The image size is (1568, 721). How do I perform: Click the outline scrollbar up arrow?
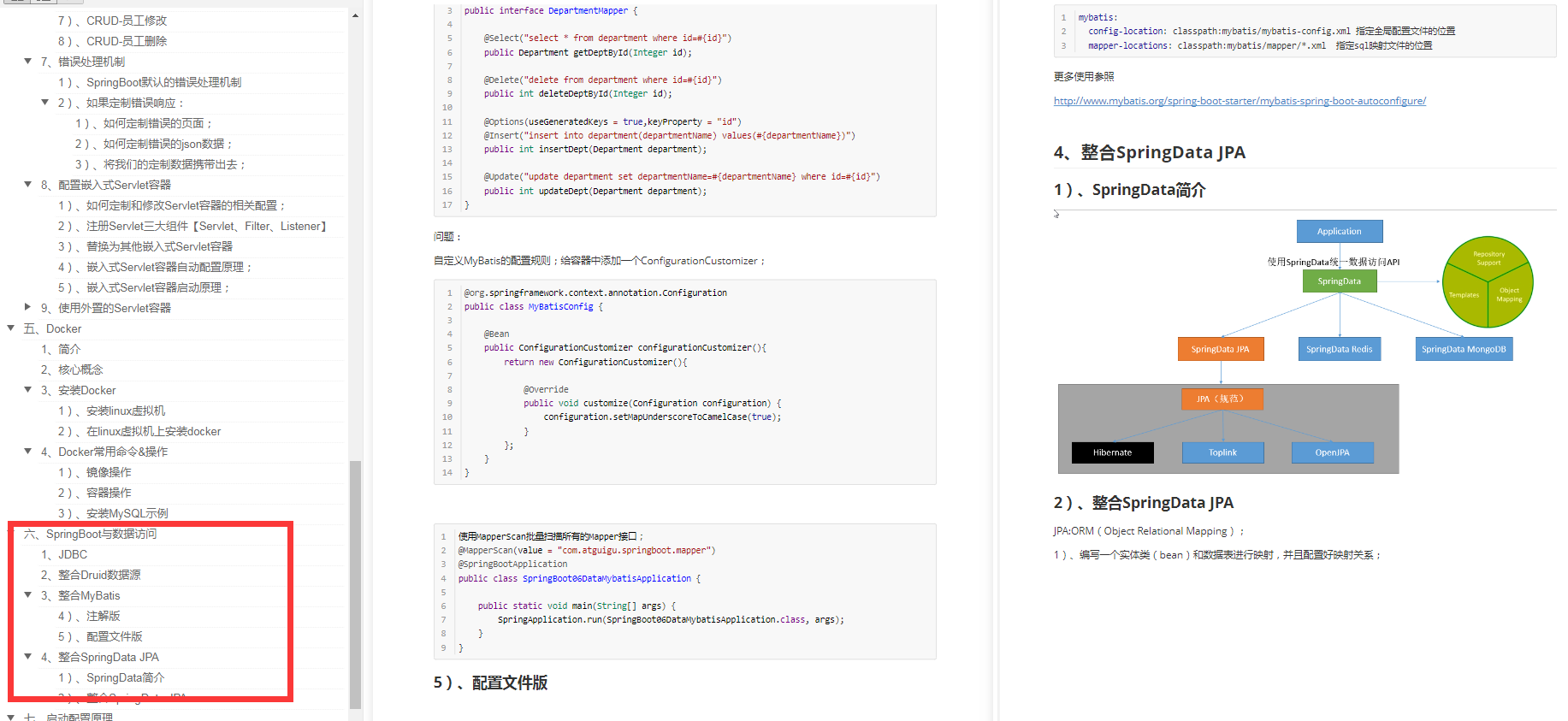[x=355, y=15]
